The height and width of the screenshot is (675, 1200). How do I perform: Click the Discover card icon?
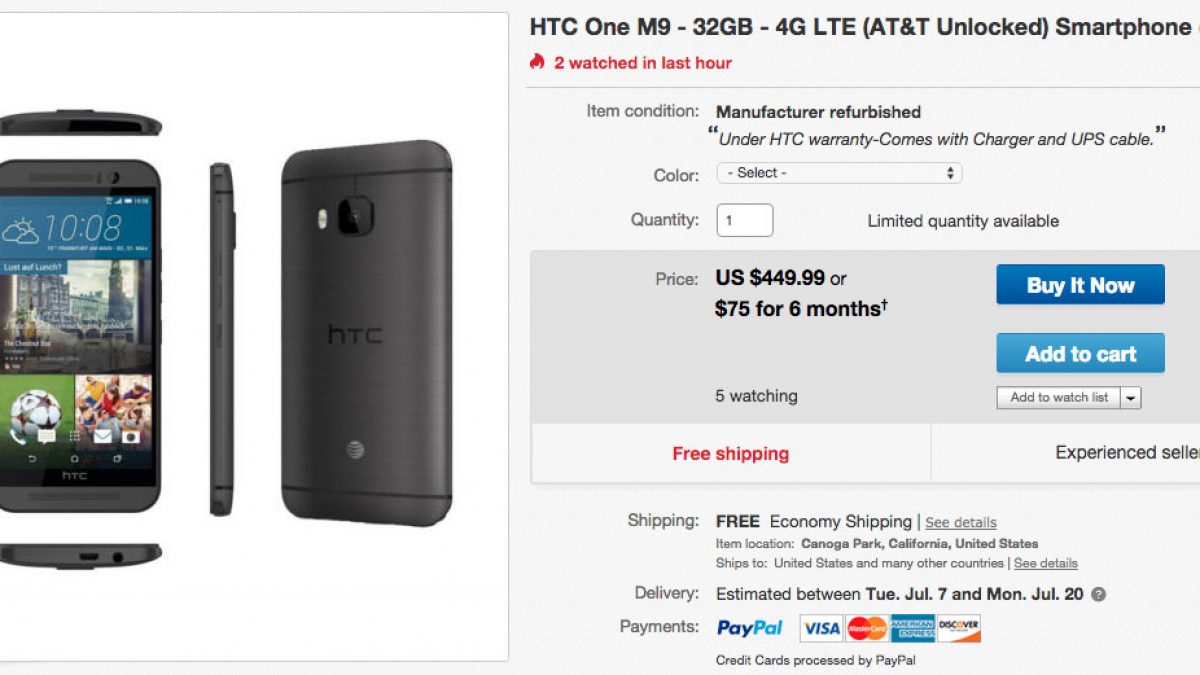tap(959, 628)
